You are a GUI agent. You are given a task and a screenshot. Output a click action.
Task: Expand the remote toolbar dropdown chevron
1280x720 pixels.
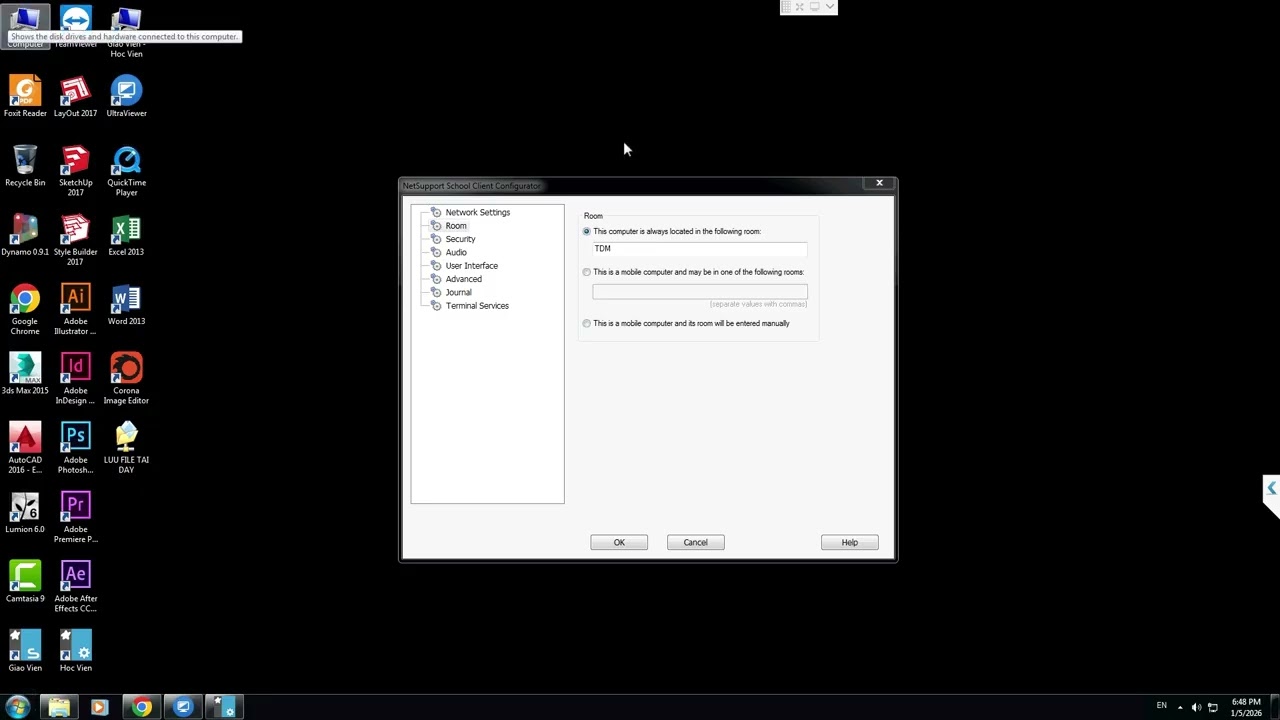click(829, 7)
